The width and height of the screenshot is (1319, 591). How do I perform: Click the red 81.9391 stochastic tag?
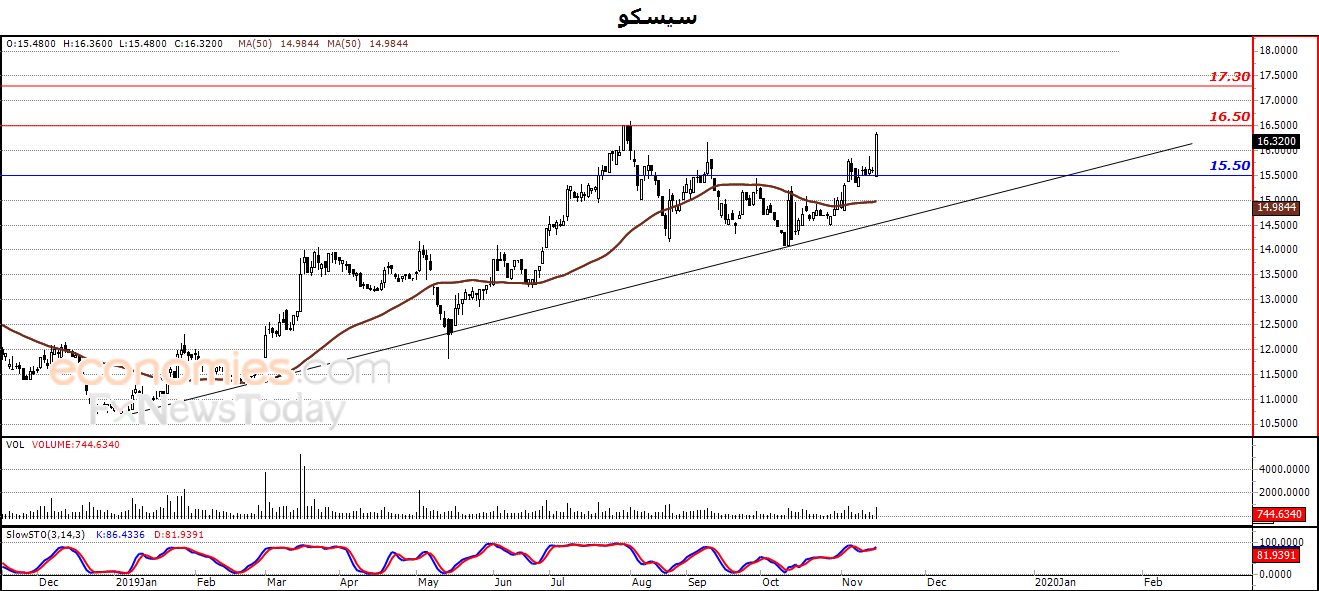(x=1278, y=555)
